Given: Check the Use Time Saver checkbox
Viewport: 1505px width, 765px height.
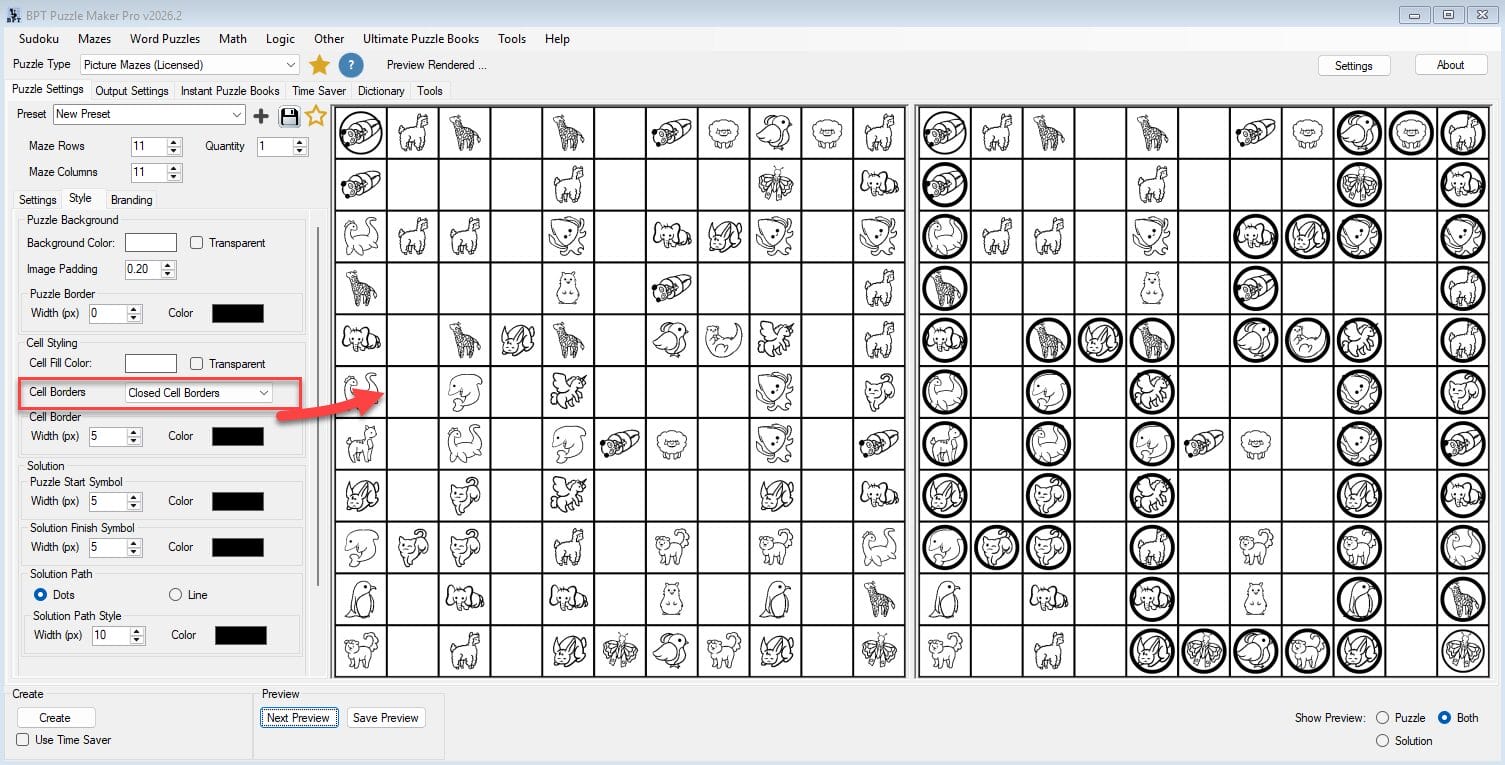Looking at the screenshot, I should click(23, 740).
